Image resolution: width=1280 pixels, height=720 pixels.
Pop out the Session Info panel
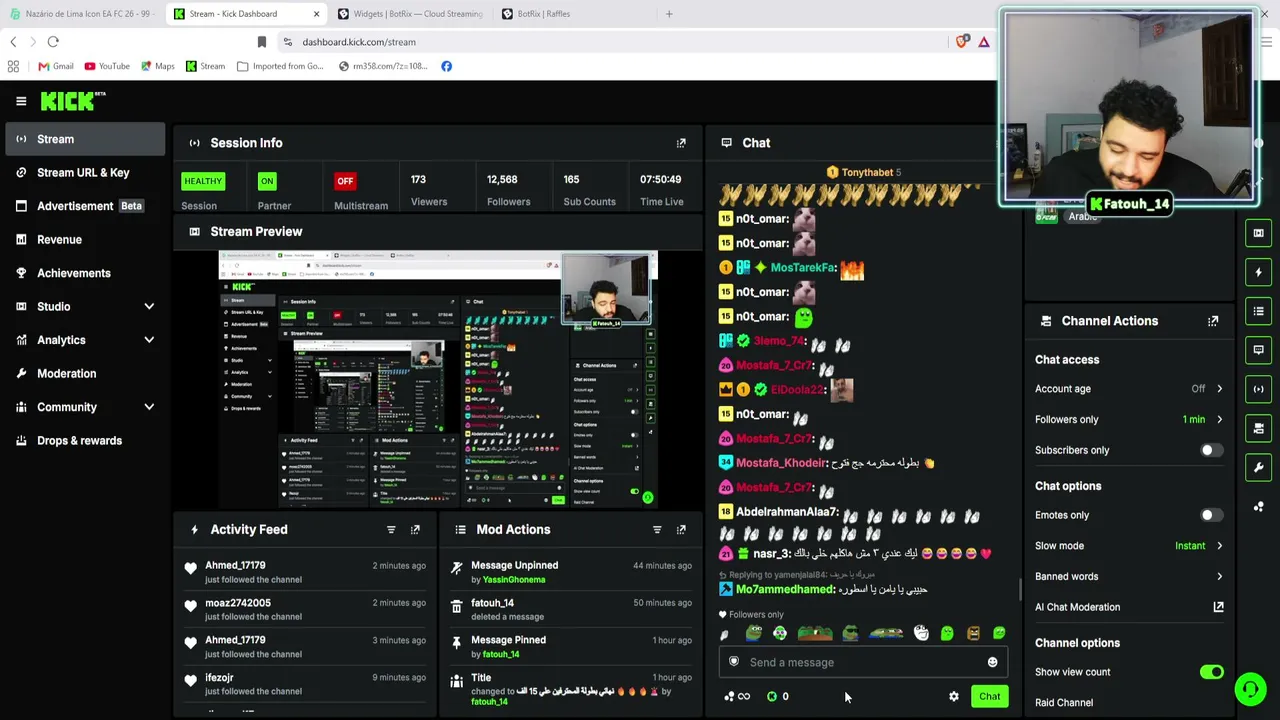[x=681, y=143]
